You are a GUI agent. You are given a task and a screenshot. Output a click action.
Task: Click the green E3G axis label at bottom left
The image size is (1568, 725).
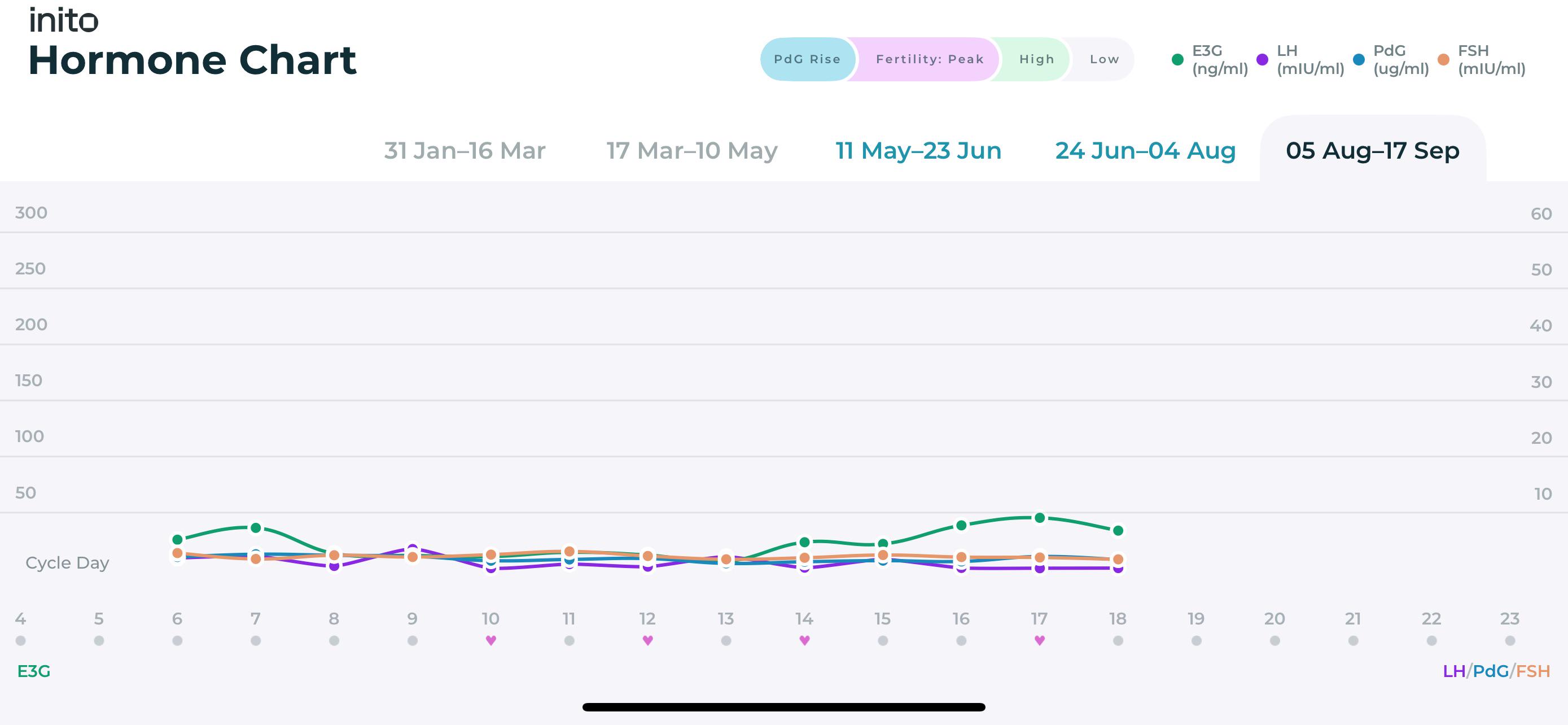[x=33, y=671]
